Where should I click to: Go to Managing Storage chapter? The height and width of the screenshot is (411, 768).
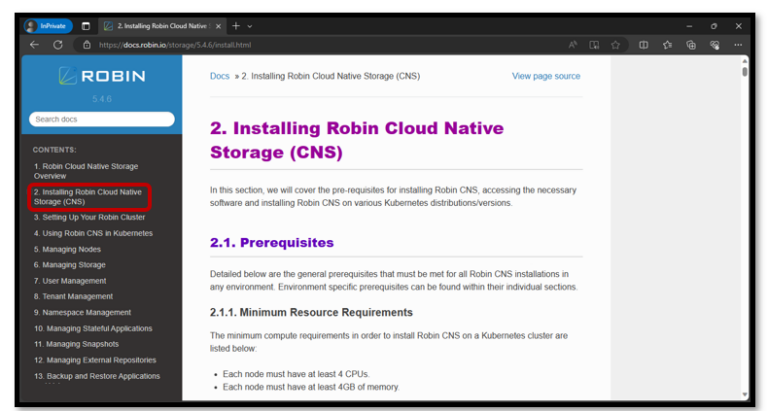[70, 265]
